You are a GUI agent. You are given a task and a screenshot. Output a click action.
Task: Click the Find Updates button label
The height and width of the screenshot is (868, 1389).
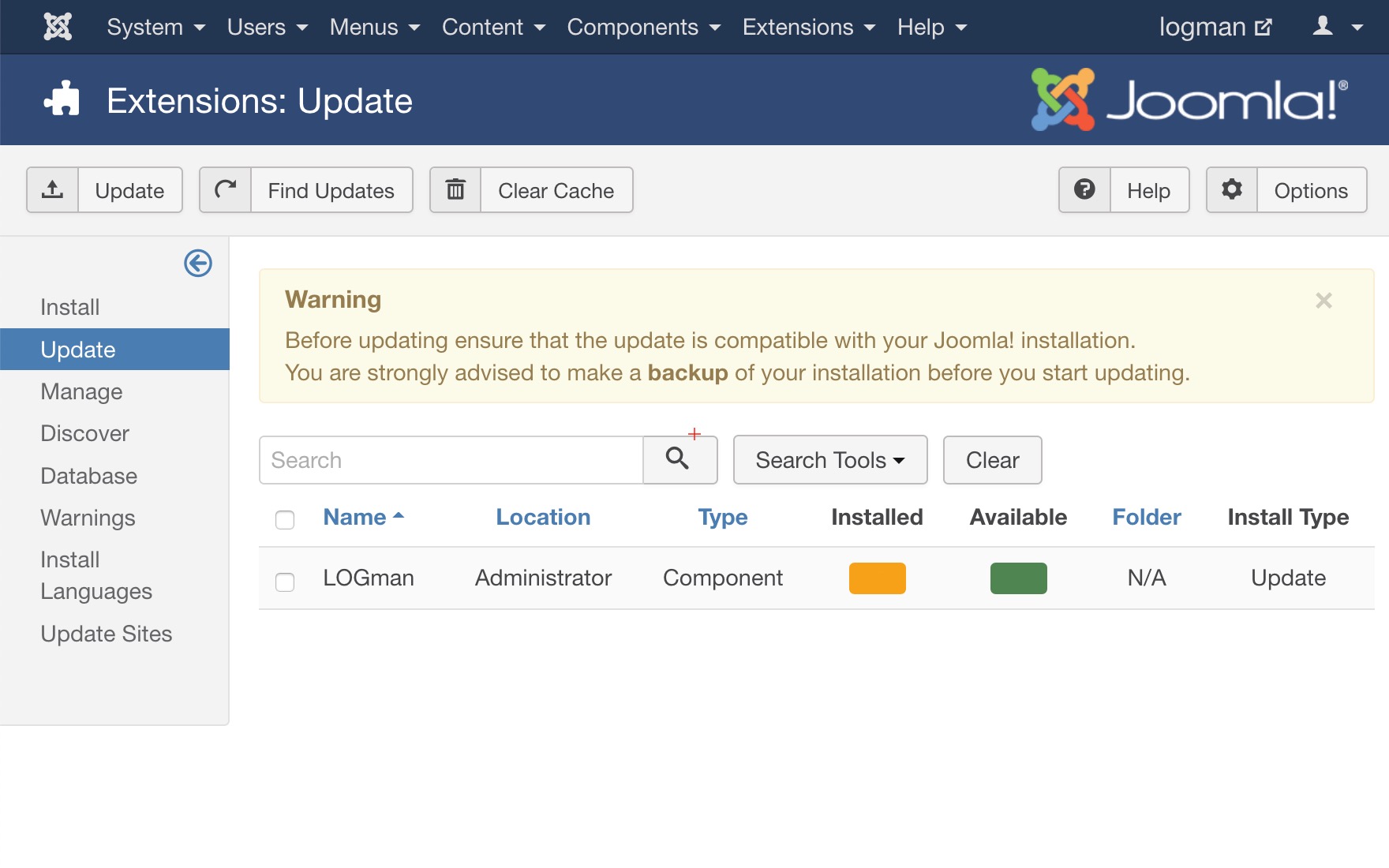(x=331, y=191)
